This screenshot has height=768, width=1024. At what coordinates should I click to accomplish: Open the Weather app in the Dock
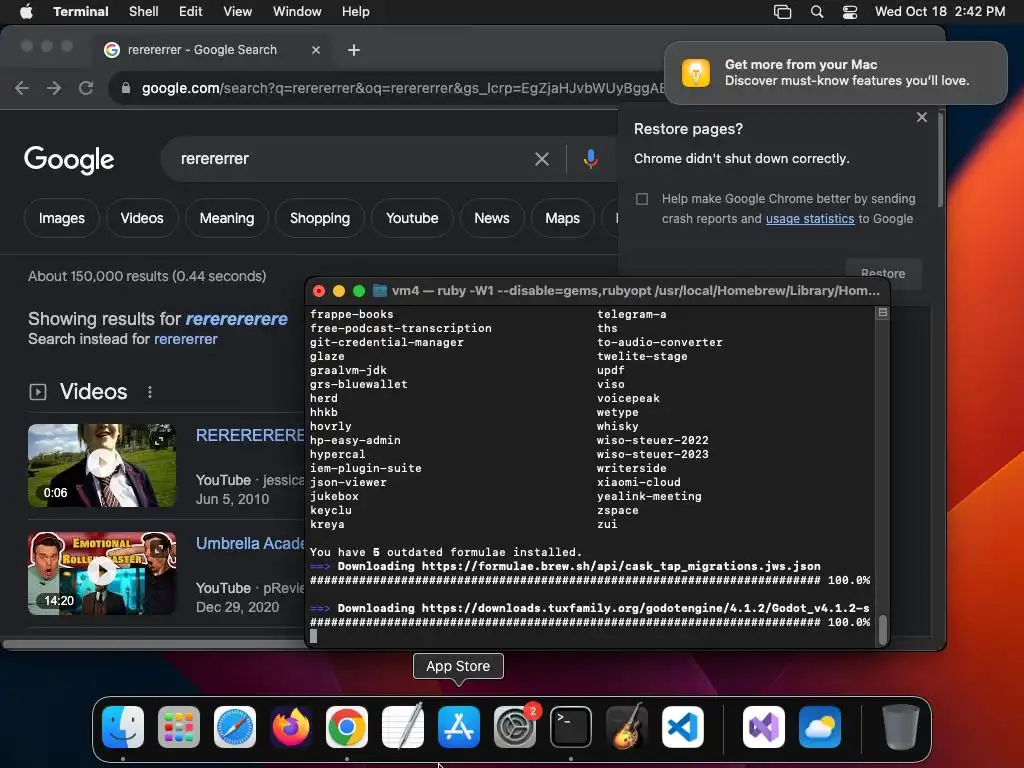pos(820,727)
